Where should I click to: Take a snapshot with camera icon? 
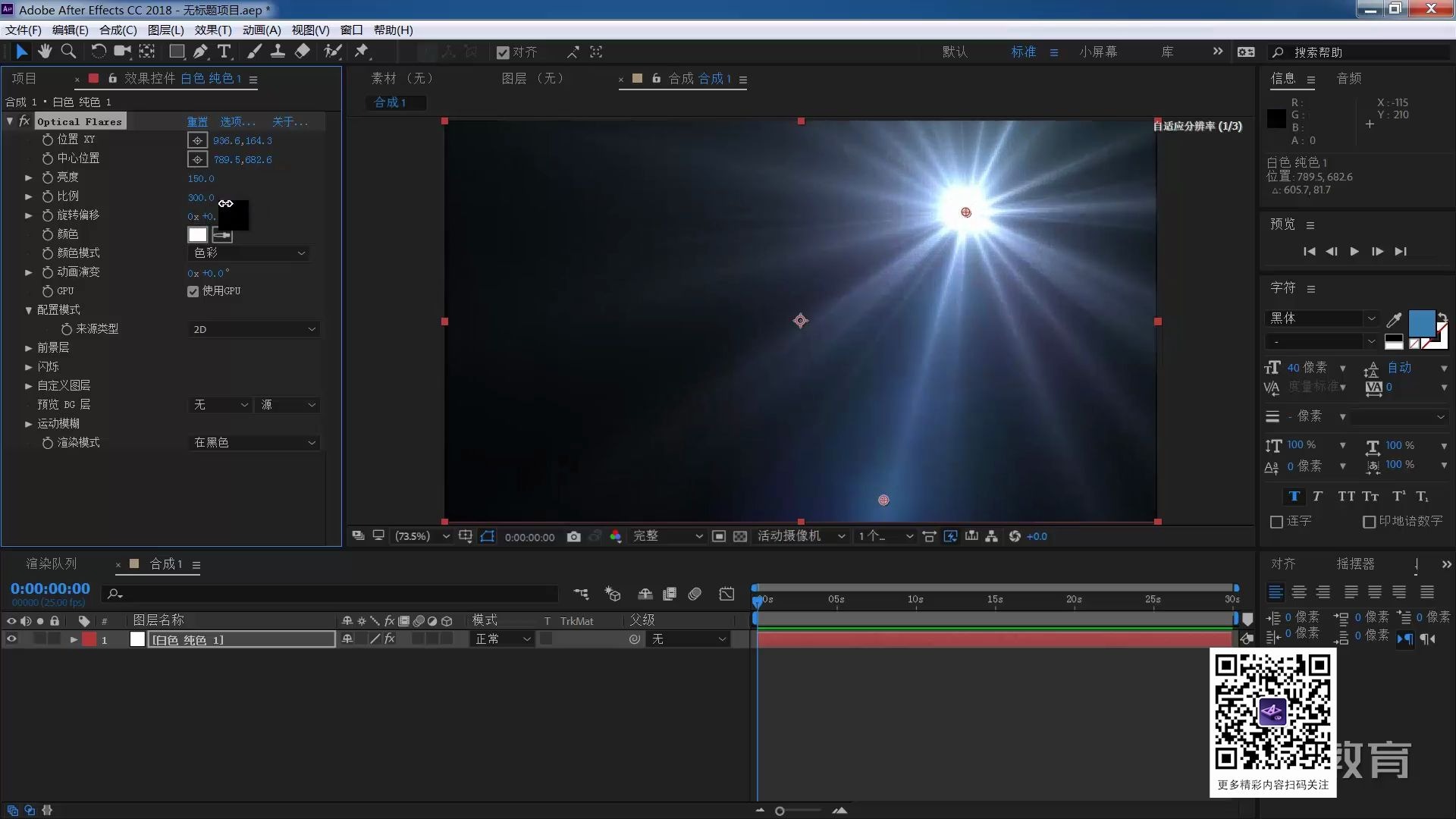(x=574, y=537)
